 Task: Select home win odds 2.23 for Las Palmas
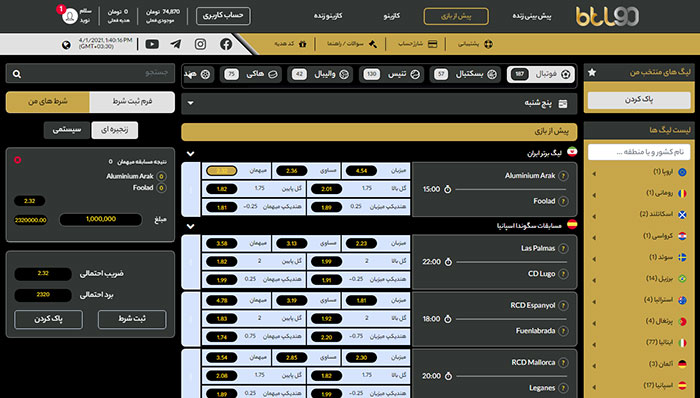click(x=361, y=243)
